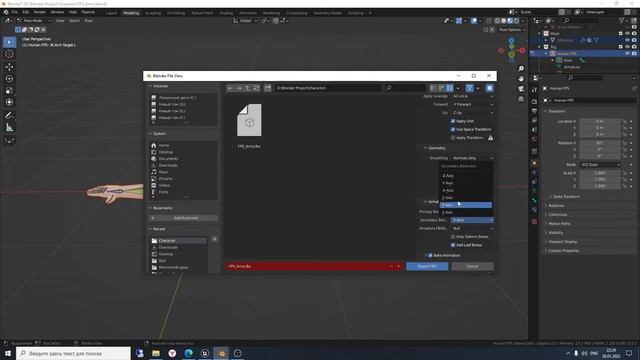640x360 pixels.
Task: Select the Cursor tool in viewport toolbar
Action: (9, 54)
